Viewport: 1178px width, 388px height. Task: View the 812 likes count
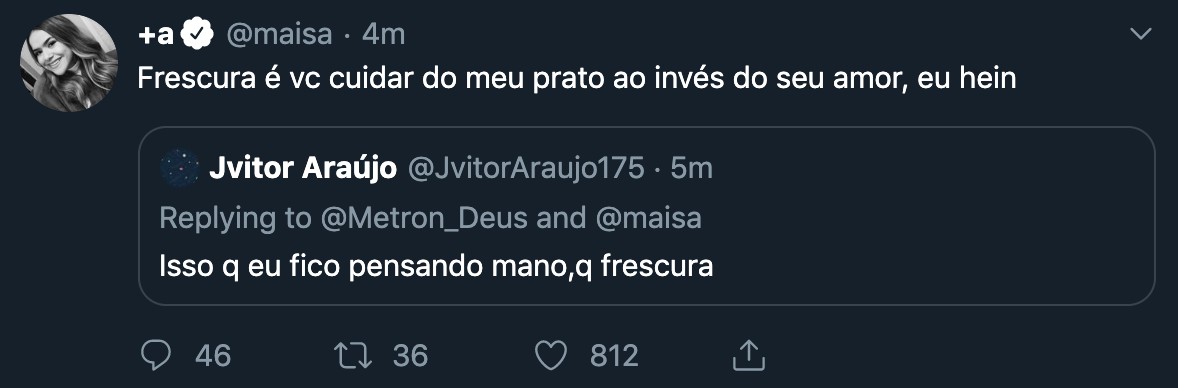[x=614, y=355]
